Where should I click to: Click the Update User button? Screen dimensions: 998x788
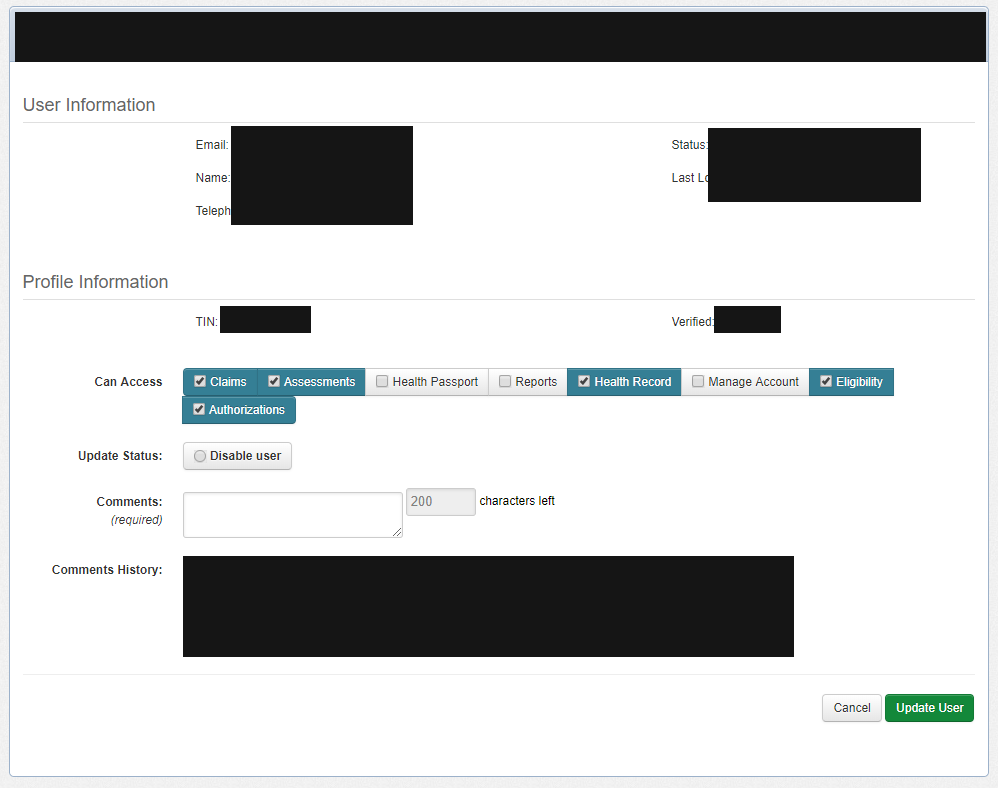tap(929, 708)
